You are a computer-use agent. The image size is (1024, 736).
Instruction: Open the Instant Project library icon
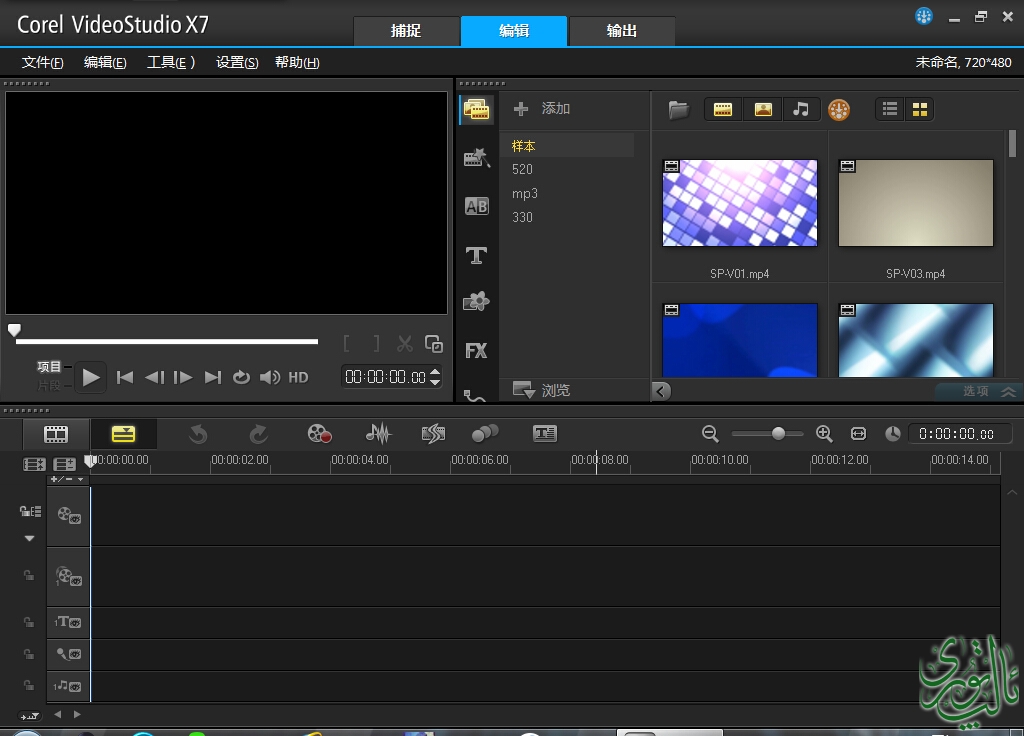[x=476, y=158]
